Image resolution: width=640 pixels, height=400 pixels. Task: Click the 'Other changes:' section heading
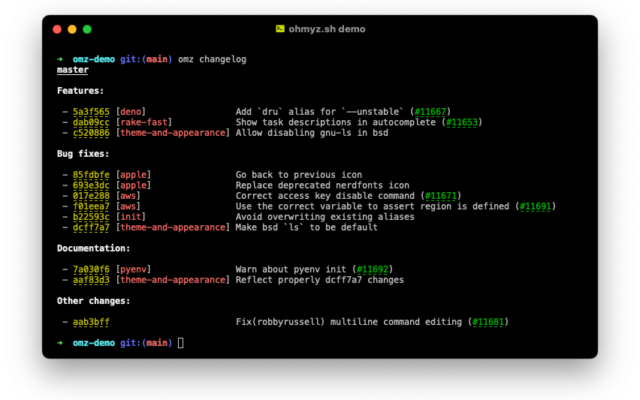point(93,301)
